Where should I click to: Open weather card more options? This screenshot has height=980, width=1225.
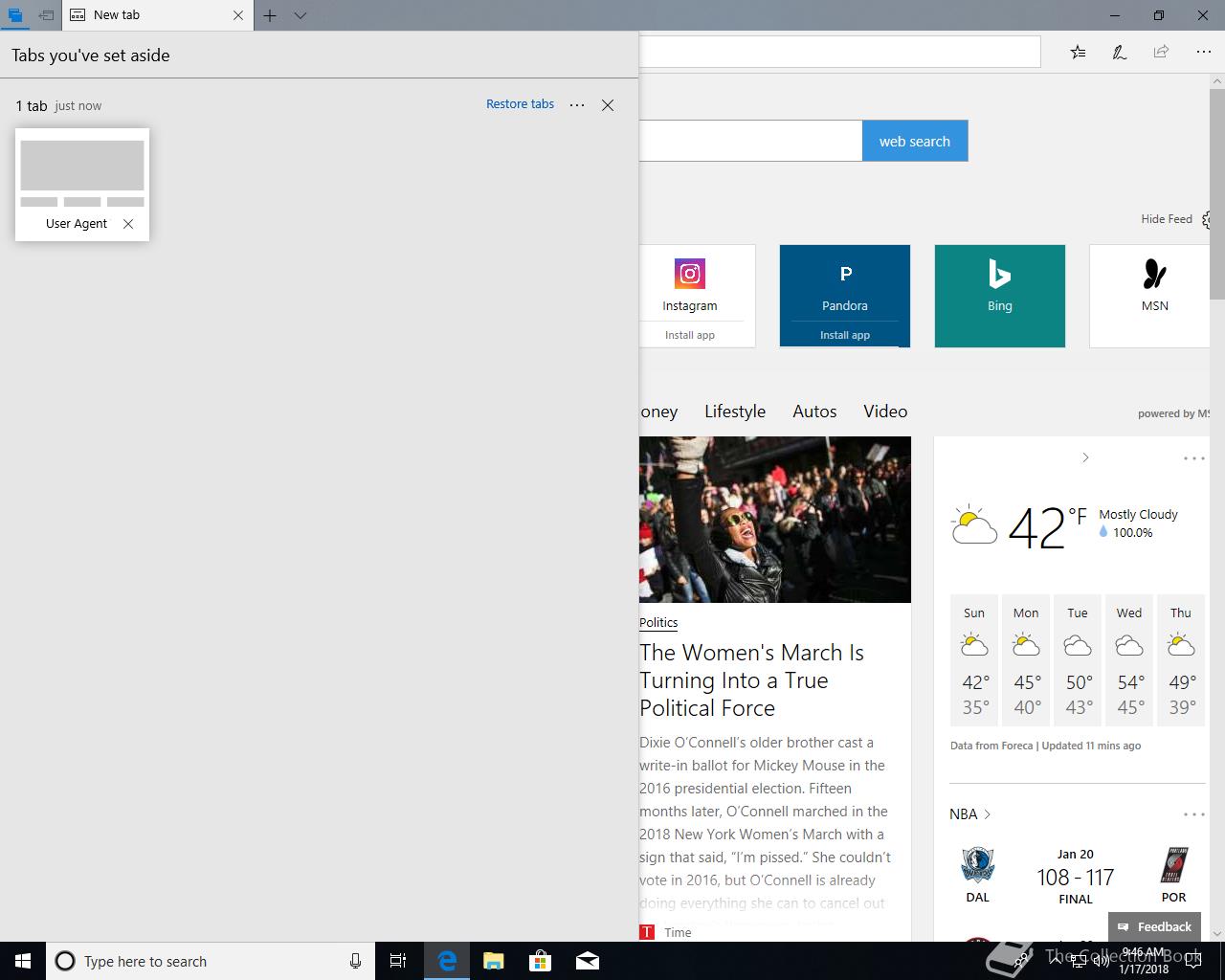1194,458
